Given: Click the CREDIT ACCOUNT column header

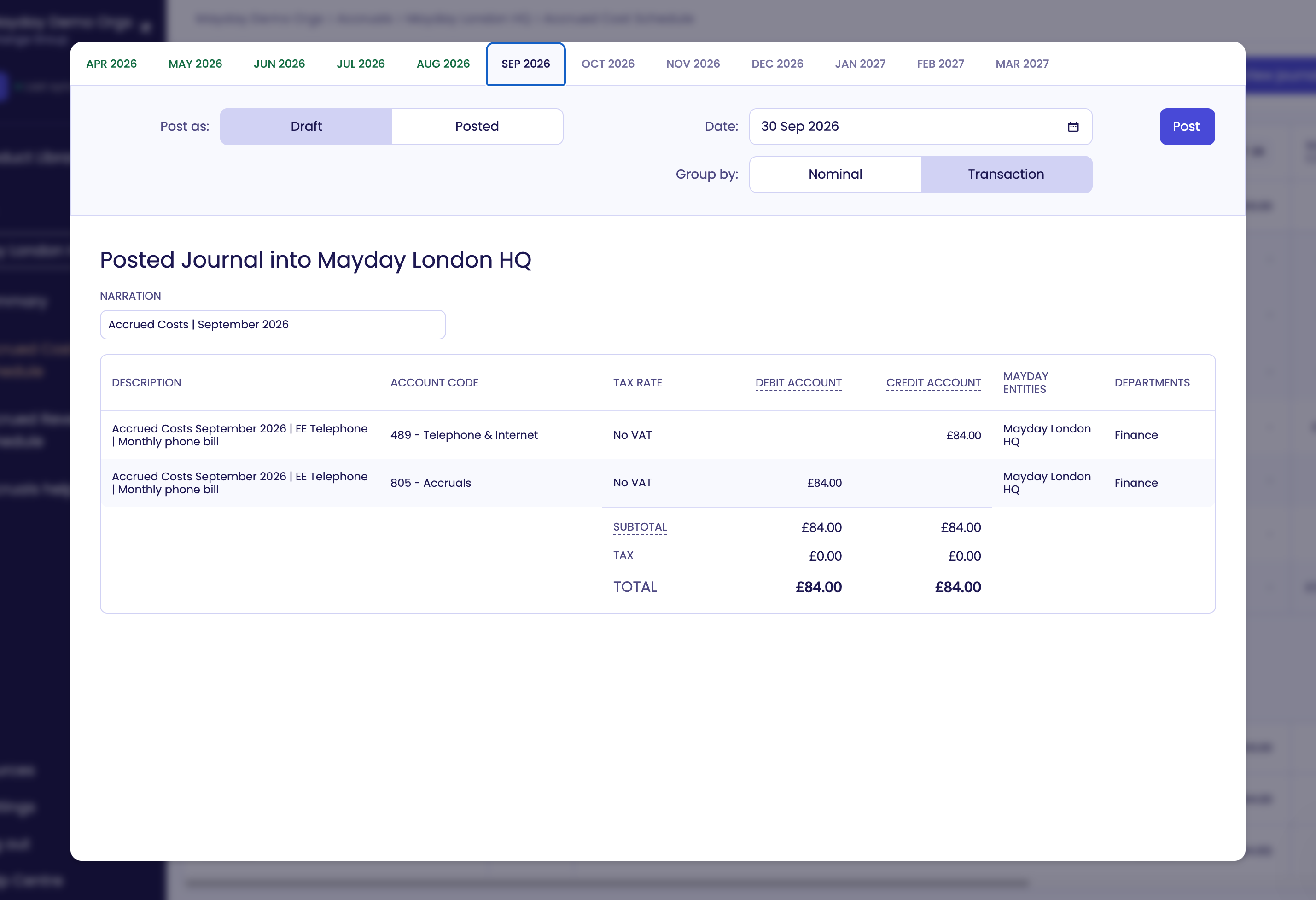Looking at the screenshot, I should (x=933, y=383).
